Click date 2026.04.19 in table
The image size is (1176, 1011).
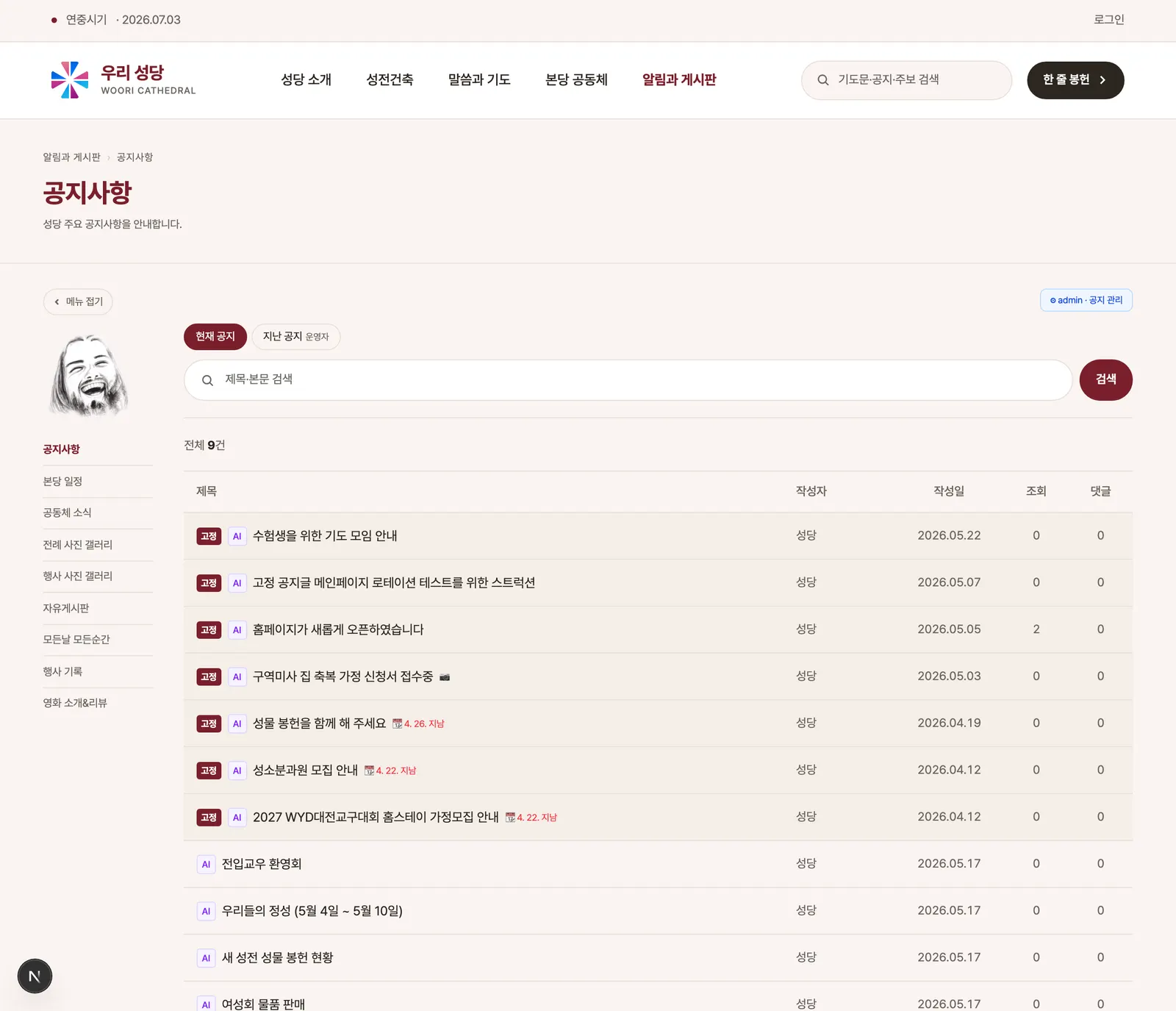pos(949,723)
